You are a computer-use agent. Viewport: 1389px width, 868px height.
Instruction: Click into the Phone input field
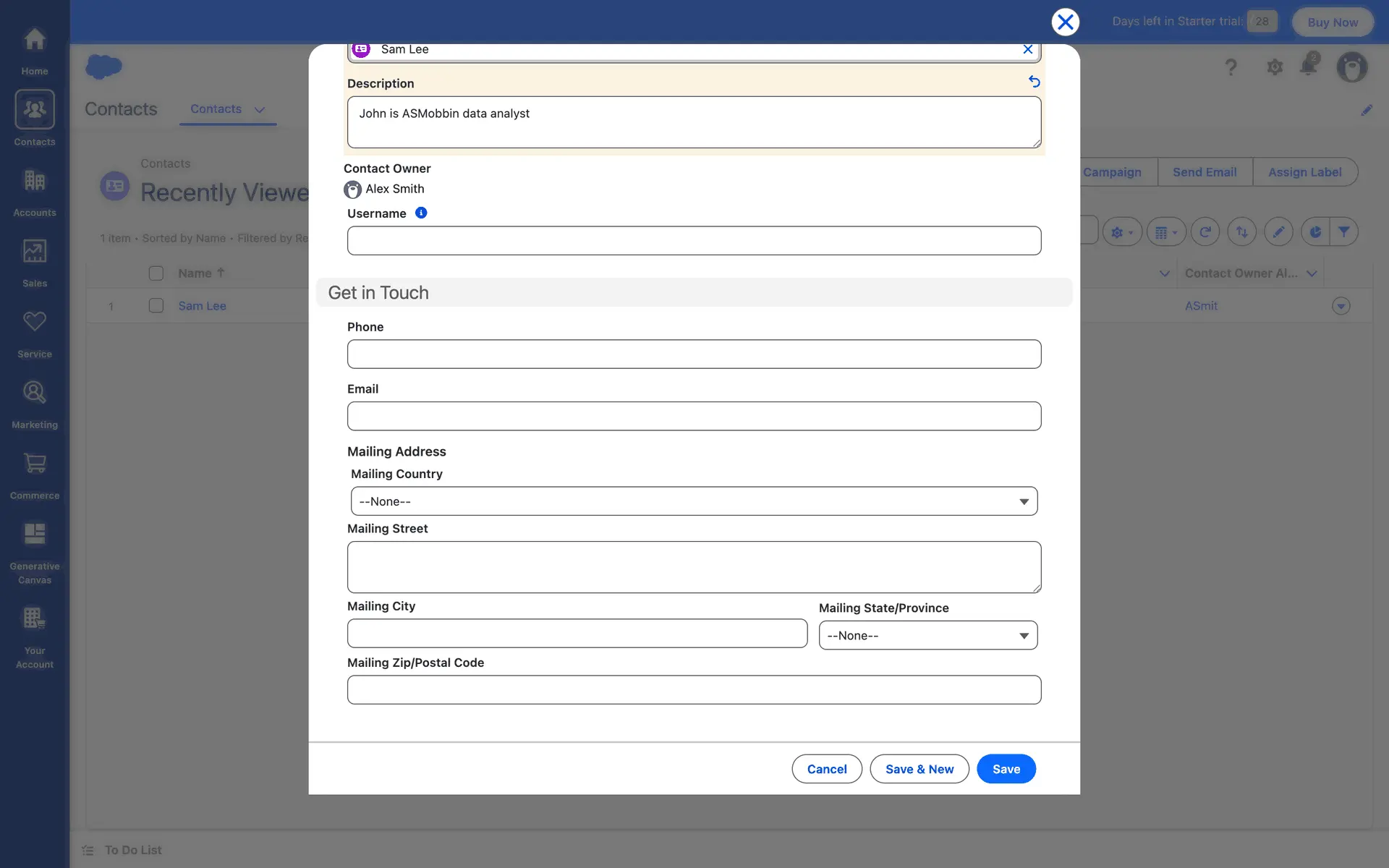(694, 354)
